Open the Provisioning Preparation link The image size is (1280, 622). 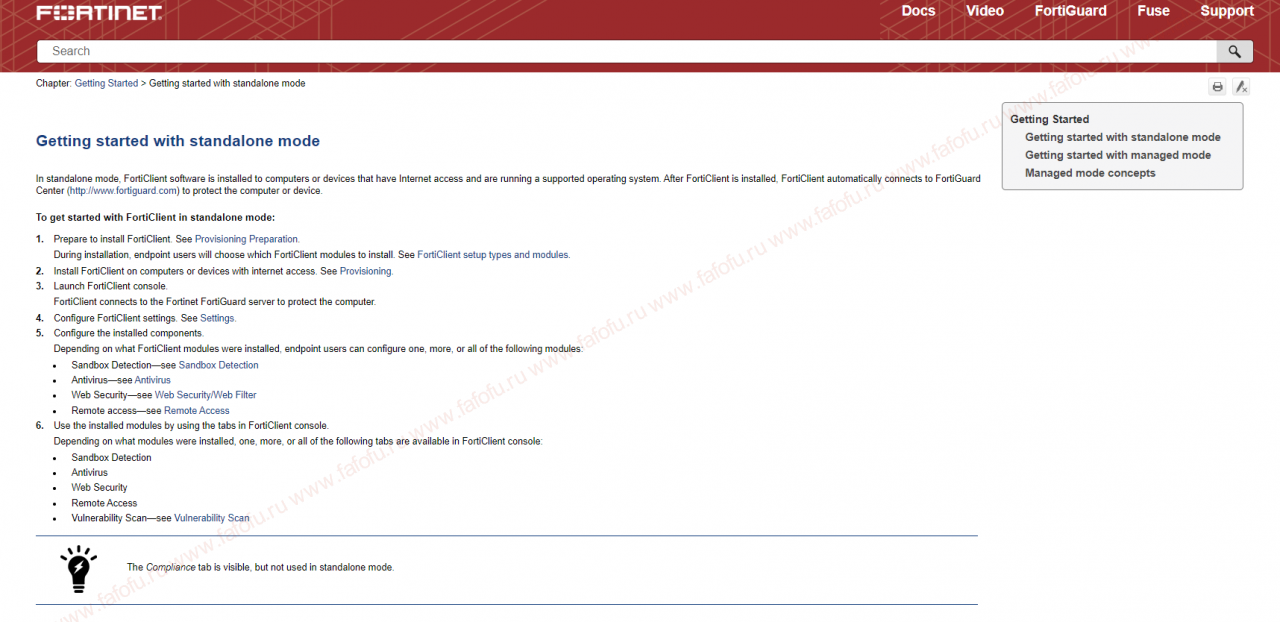(x=247, y=239)
